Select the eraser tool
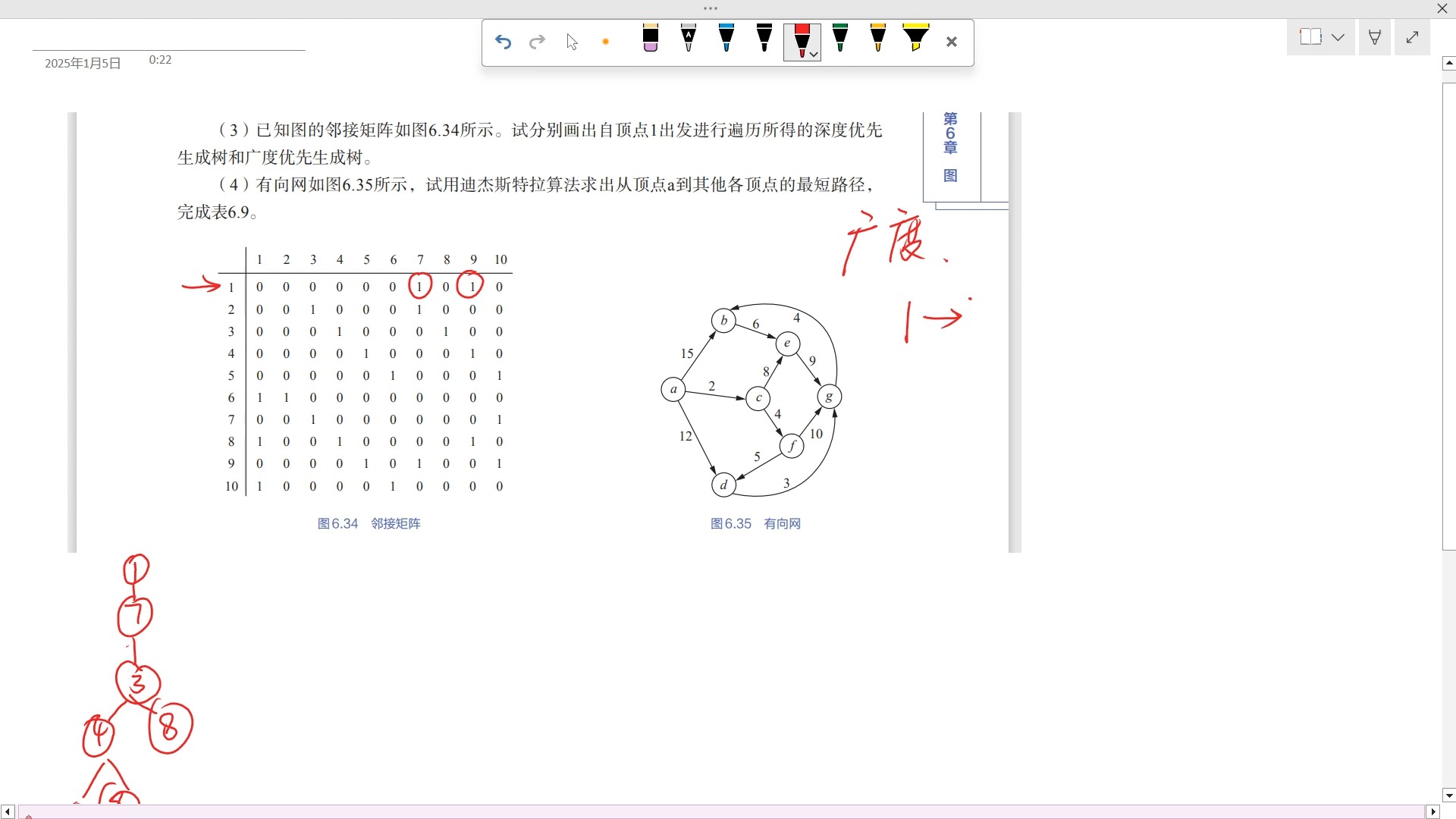Image resolution: width=1456 pixels, height=819 pixels. click(650, 39)
